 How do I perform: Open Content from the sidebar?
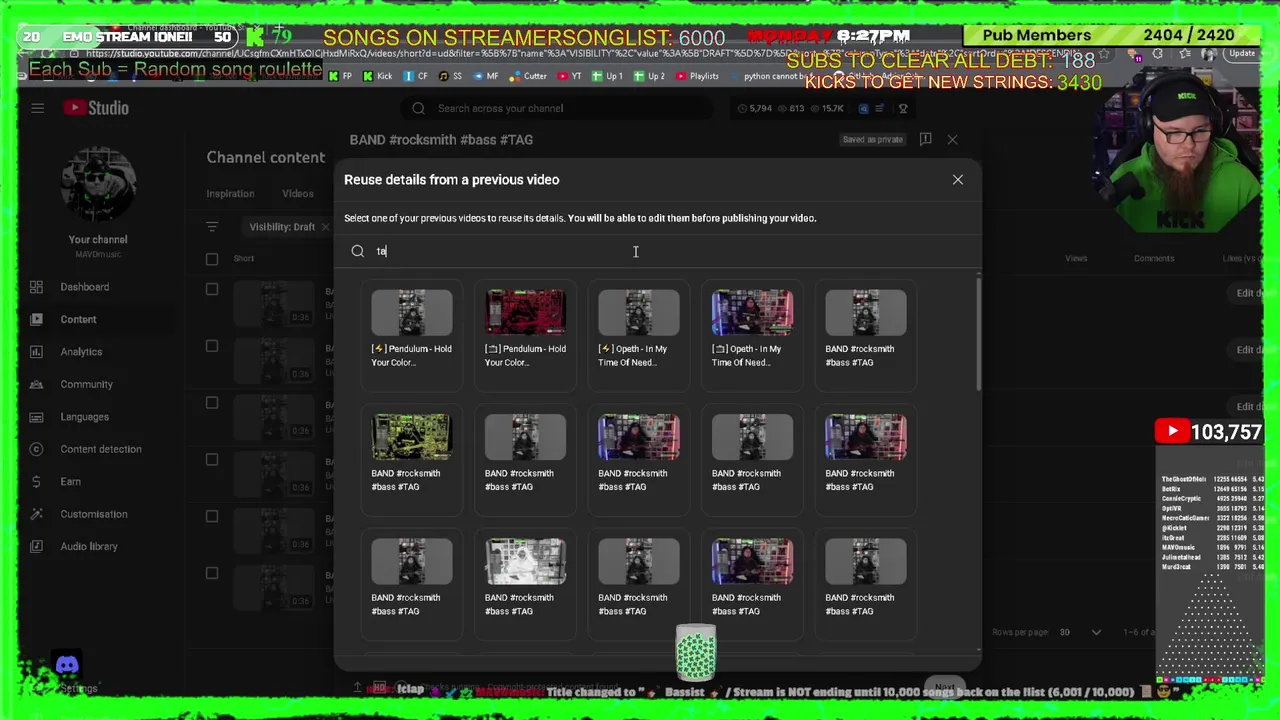(x=78, y=319)
